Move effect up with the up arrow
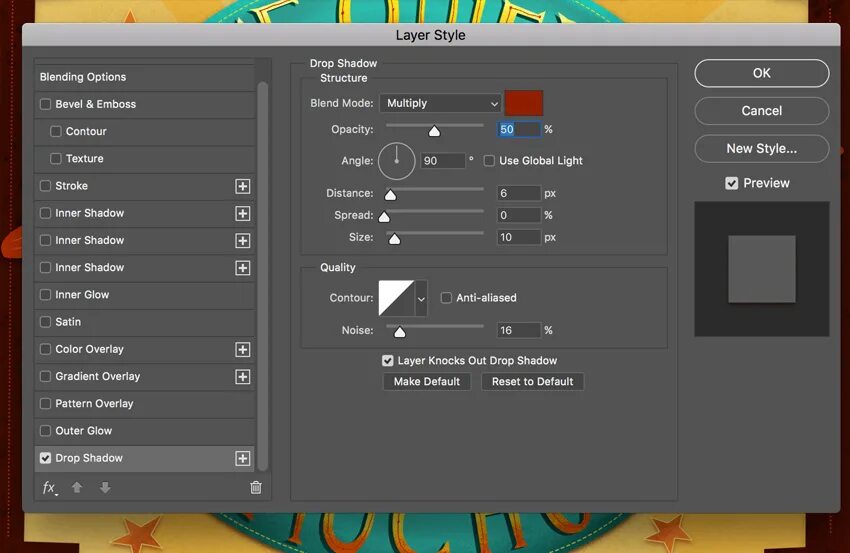Screen dimensions: 850x553 click(77, 487)
